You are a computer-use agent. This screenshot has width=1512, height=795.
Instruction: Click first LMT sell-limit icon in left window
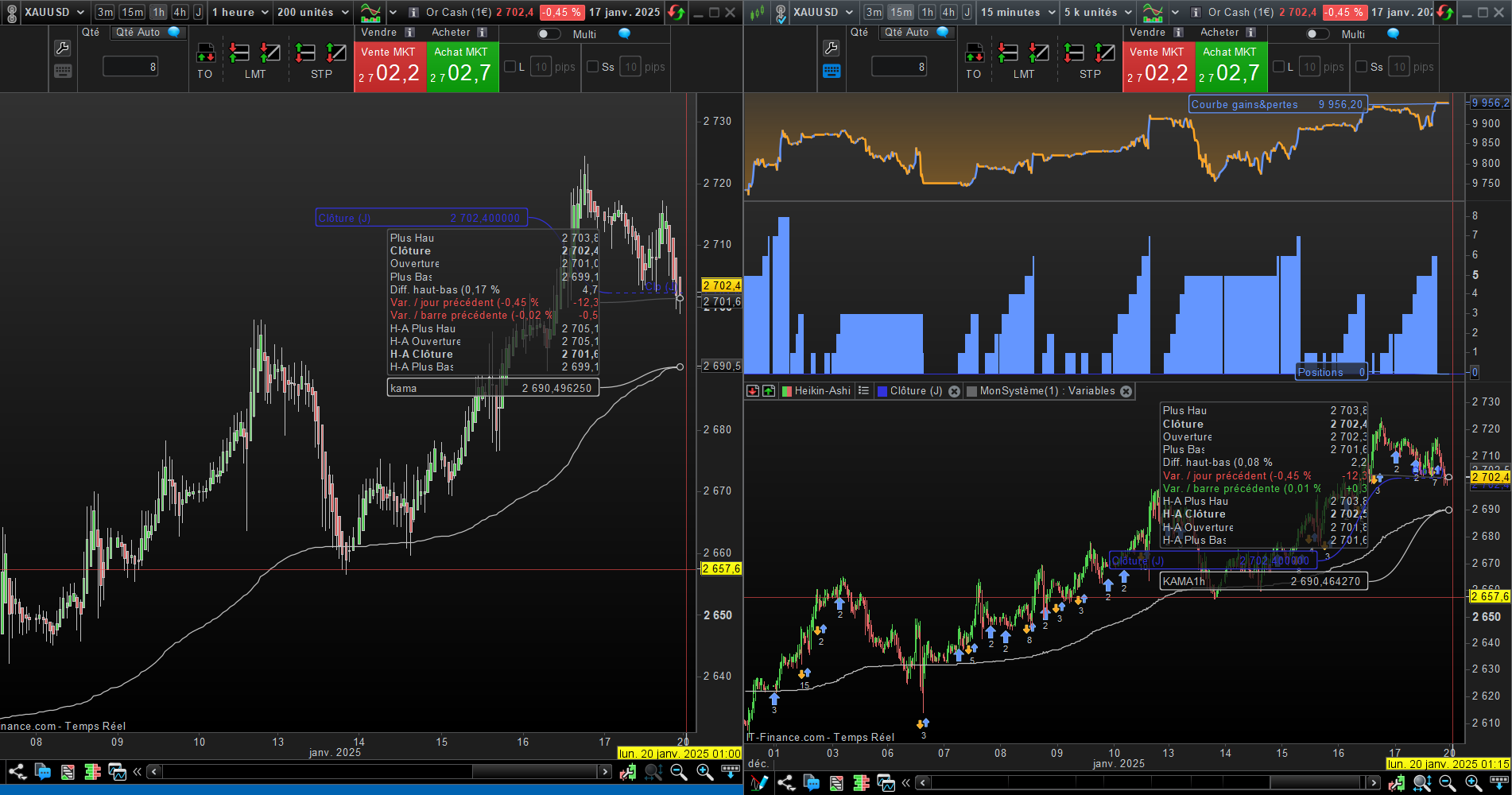239,53
